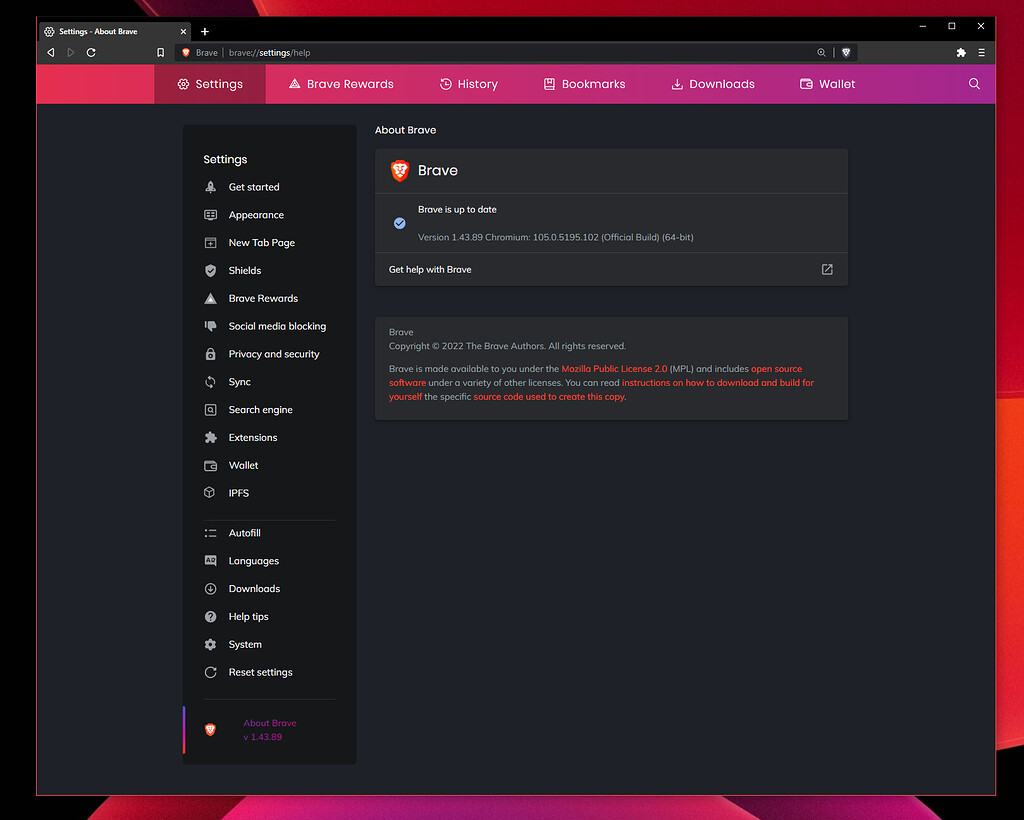Image resolution: width=1024 pixels, height=820 pixels.
Task: Follow the Get help with Brave link
Action: (430, 269)
